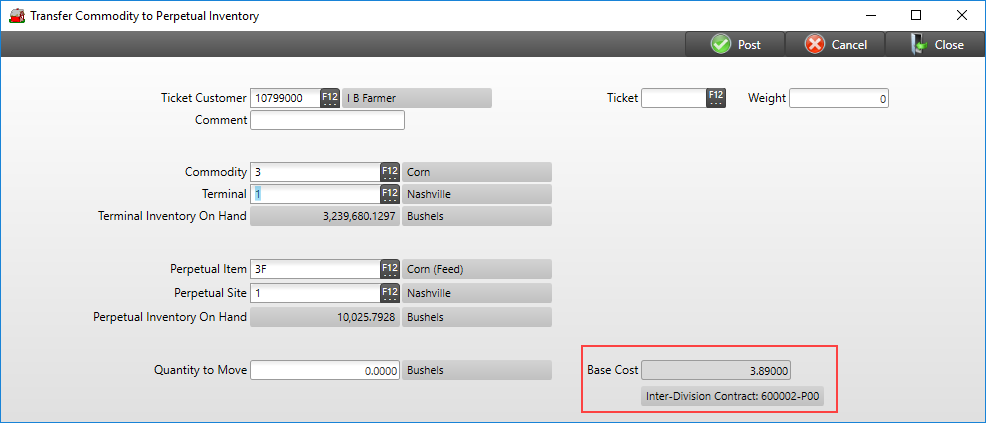Click the Perpetual Site field

(314, 293)
